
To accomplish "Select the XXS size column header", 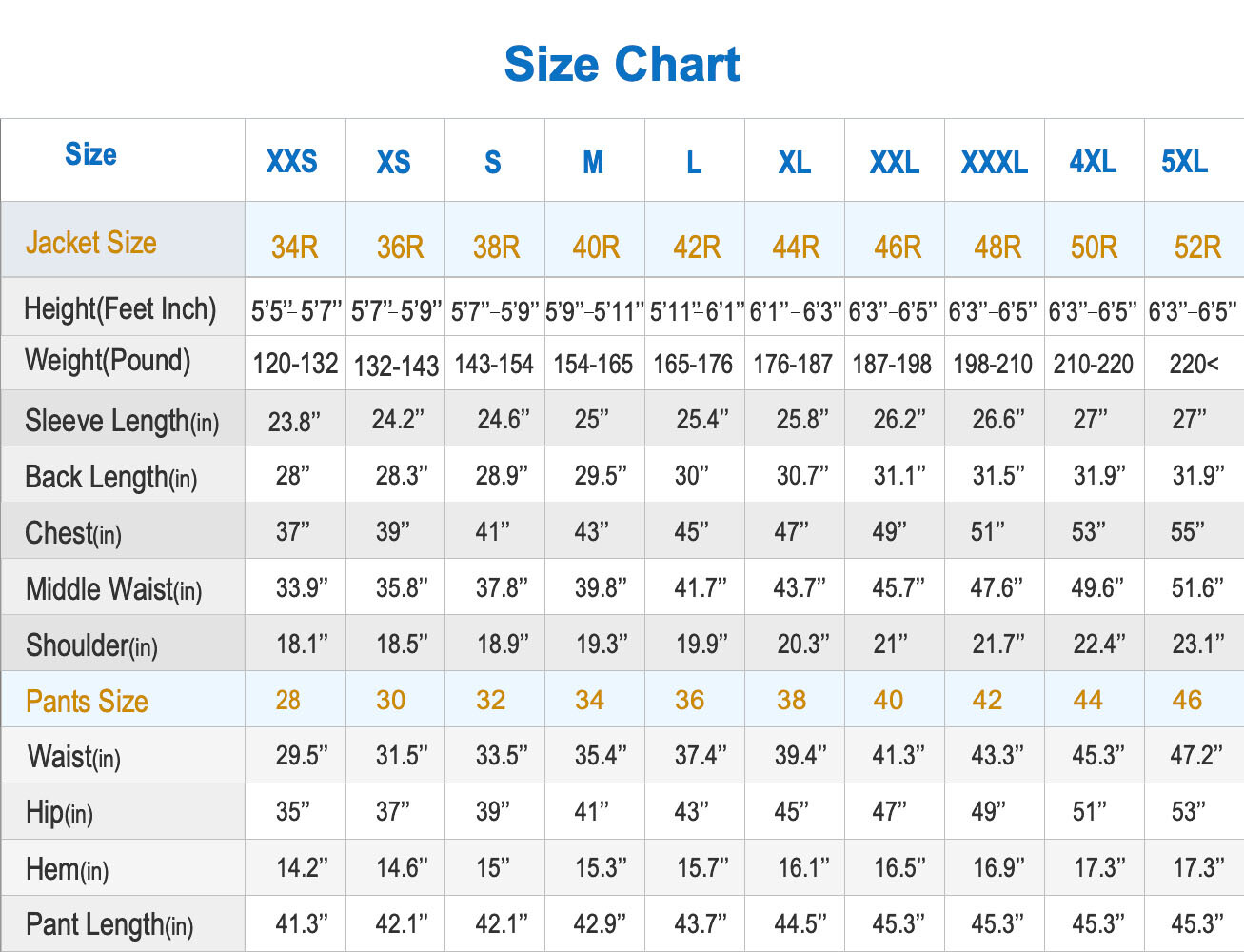I will [x=292, y=162].
